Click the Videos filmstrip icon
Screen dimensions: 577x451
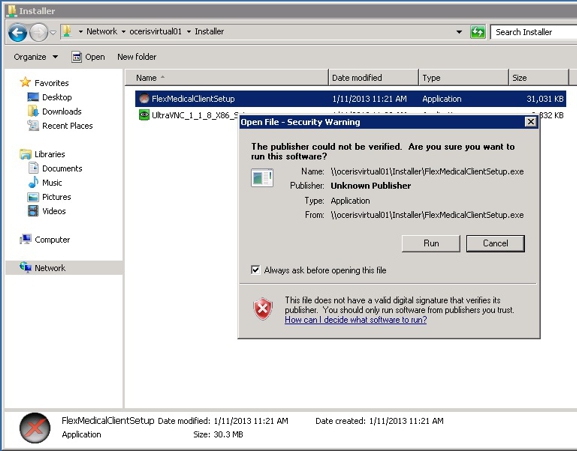(x=33, y=211)
